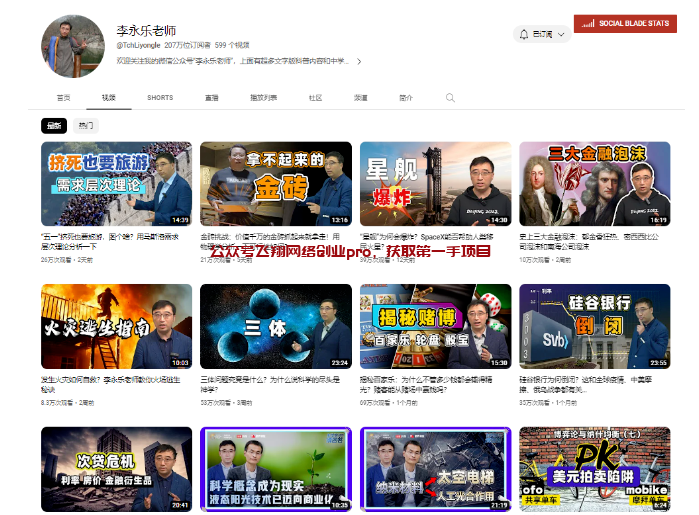Open the 星舰爆炸 video thumbnail
This screenshot has width=699, height=515.
[435, 183]
